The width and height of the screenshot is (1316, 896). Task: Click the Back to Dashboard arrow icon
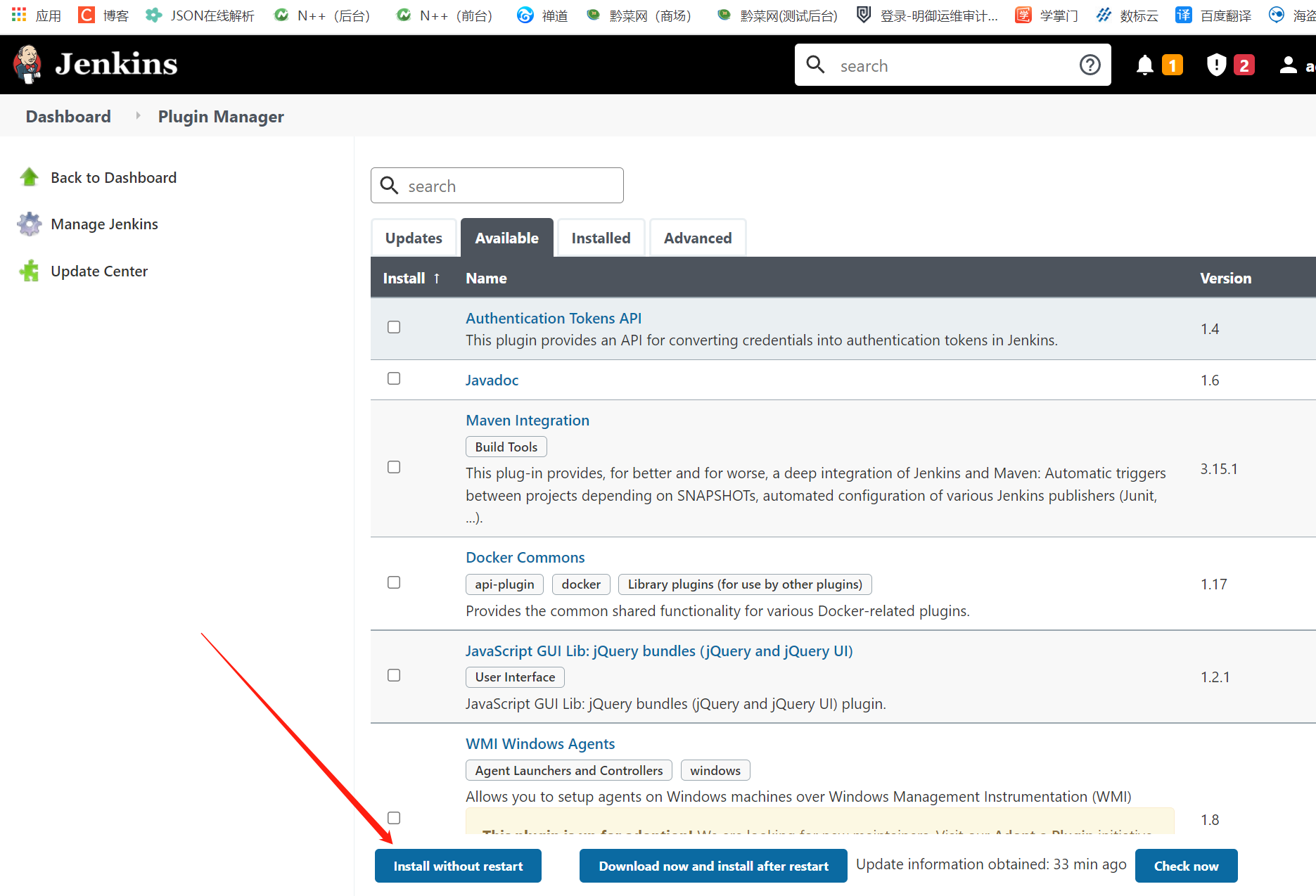(x=29, y=177)
